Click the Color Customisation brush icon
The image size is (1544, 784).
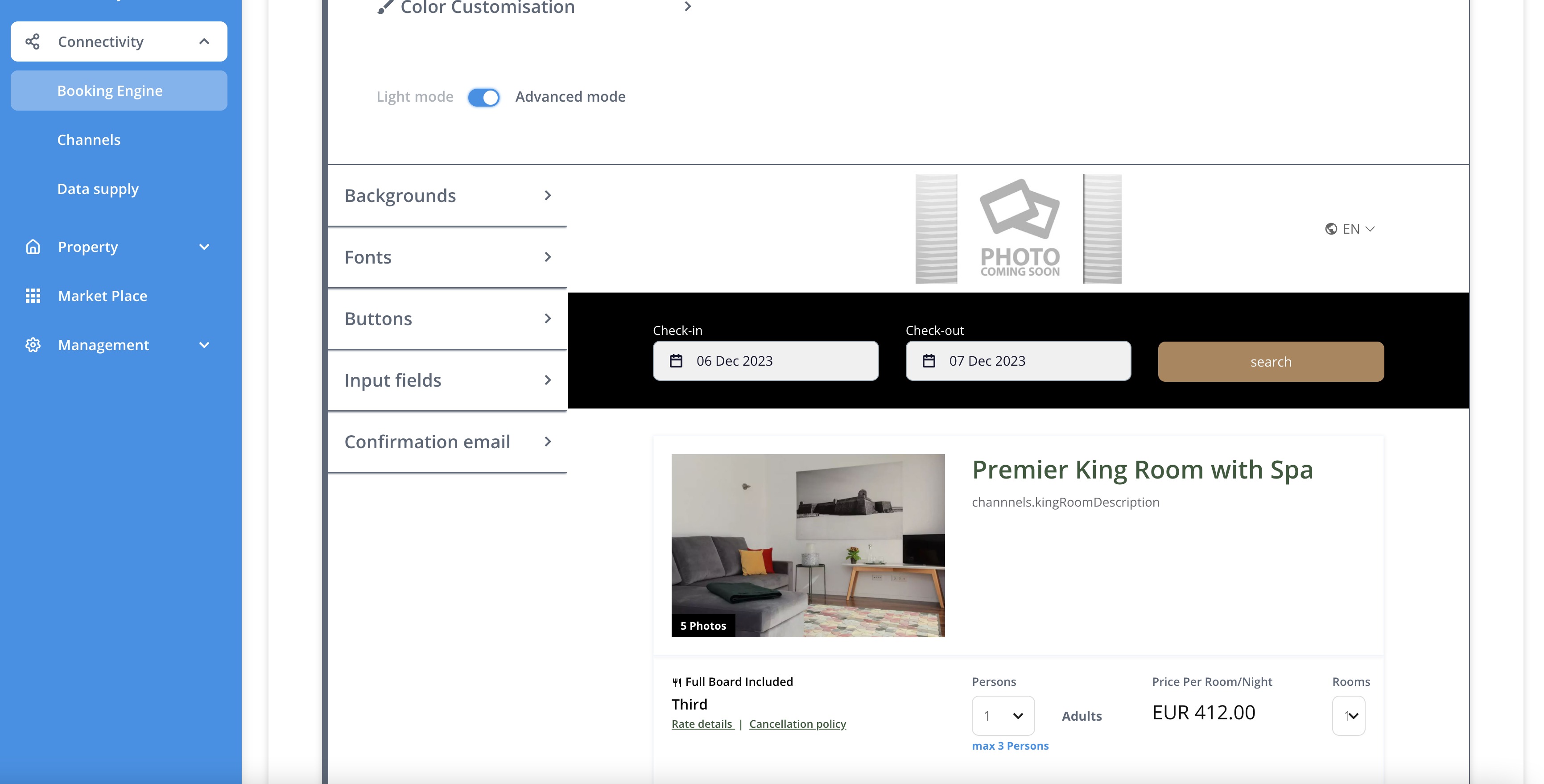pos(385,7)
